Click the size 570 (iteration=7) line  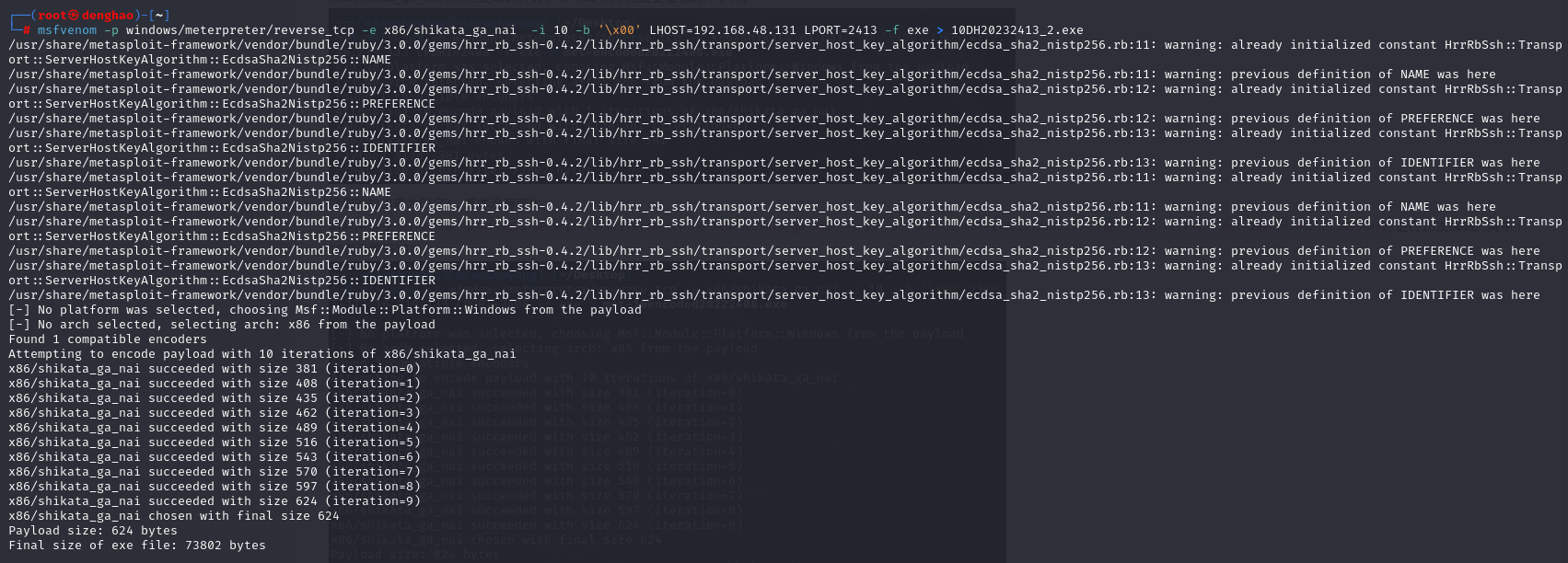click(x=215, y=472)
